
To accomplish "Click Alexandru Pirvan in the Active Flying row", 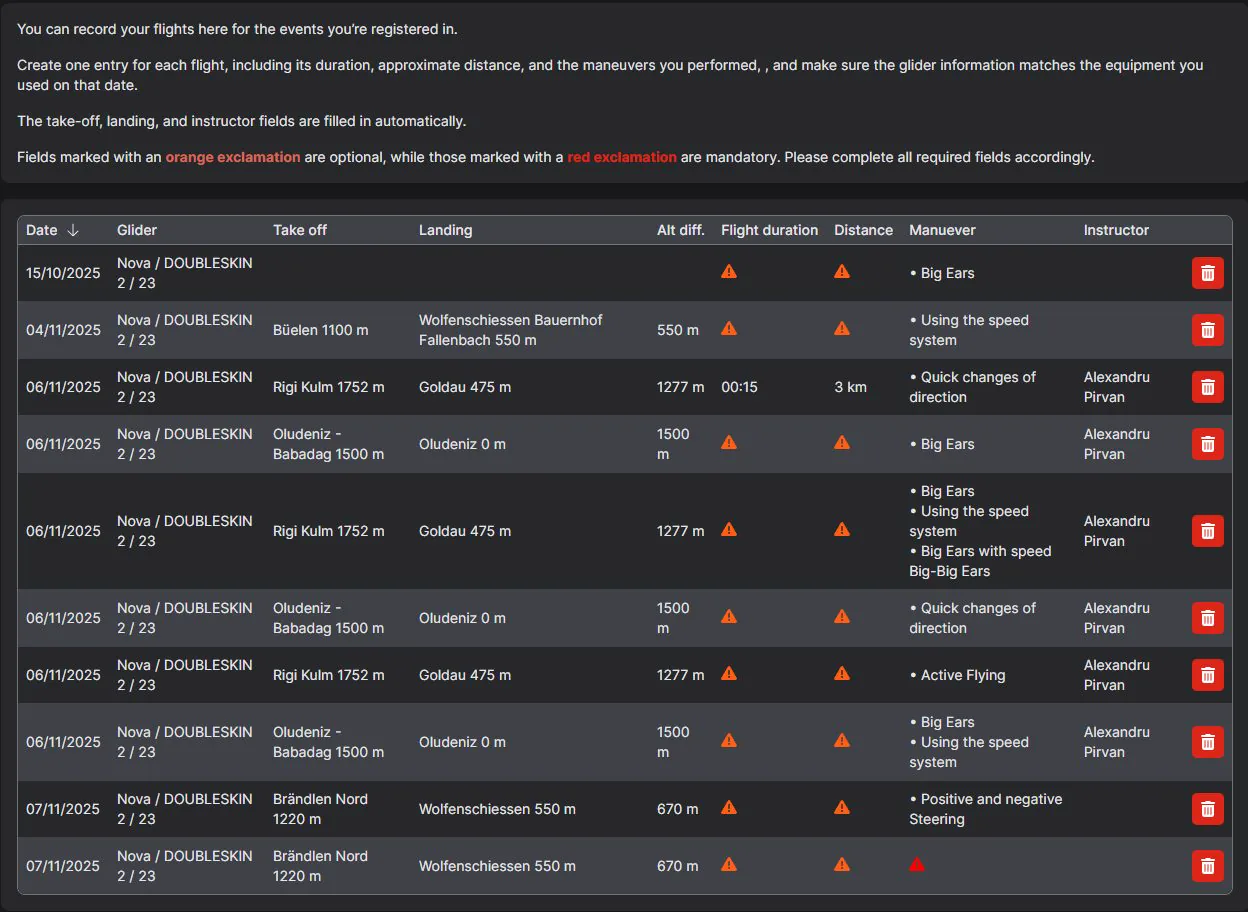I will [1117, 675].
